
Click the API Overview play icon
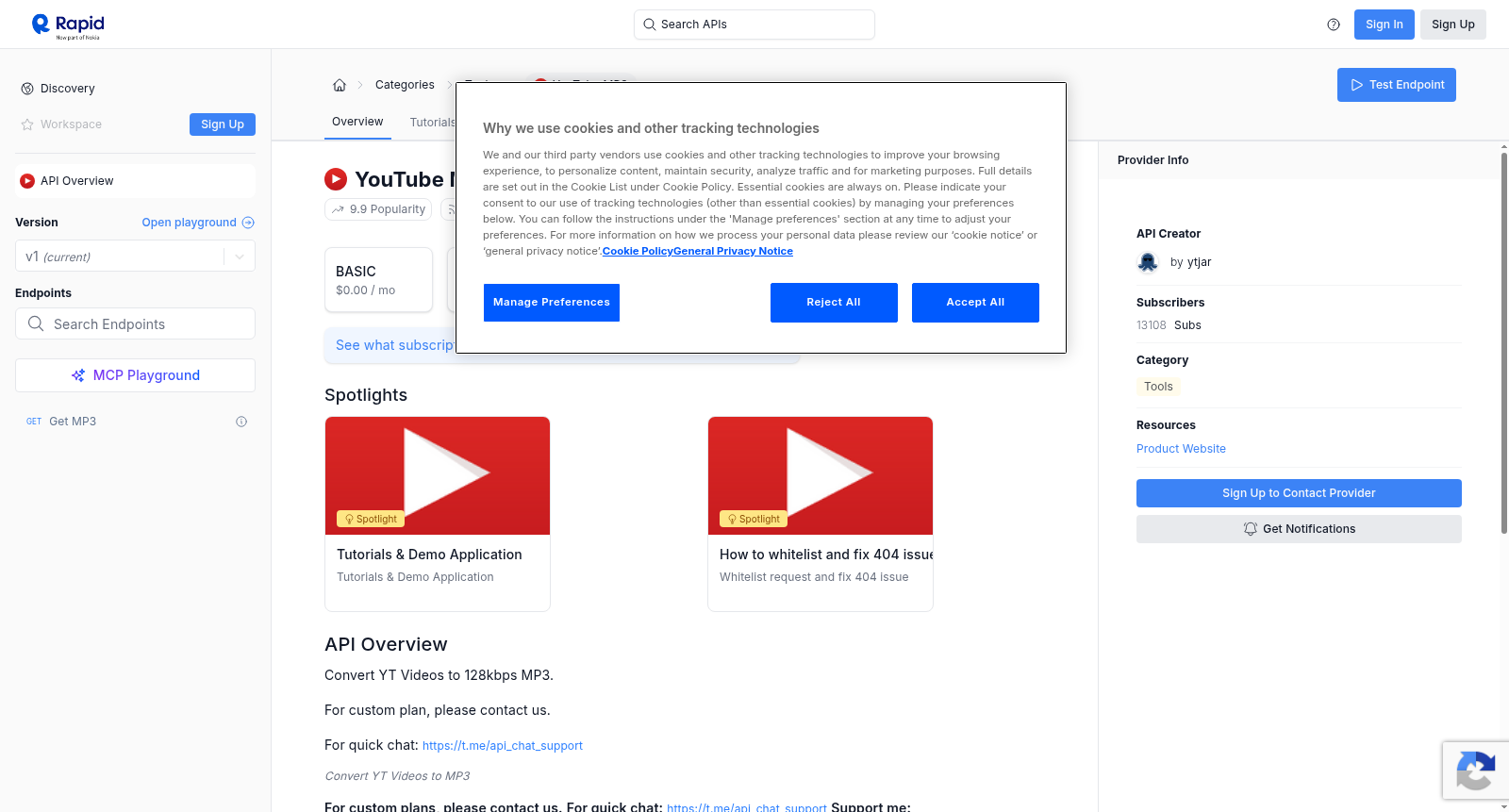pyautogui.click(x=27, y=181)
